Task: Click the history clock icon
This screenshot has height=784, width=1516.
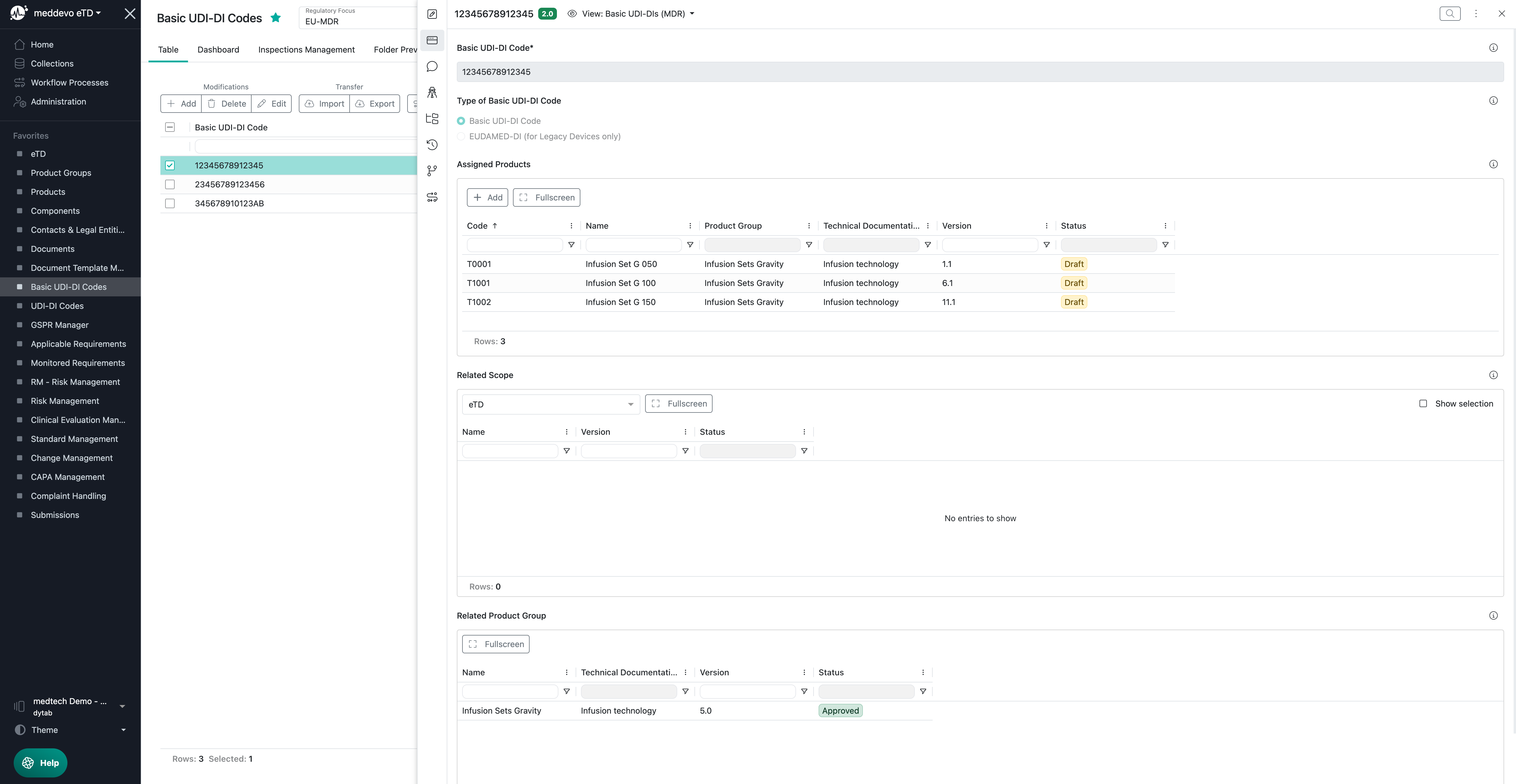Action: 432,145
